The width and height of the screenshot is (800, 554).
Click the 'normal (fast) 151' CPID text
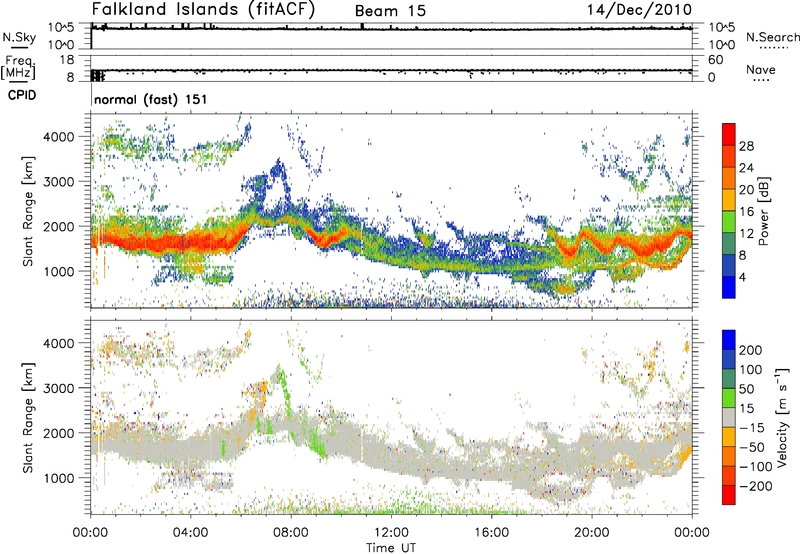click(x=151, y=99)
